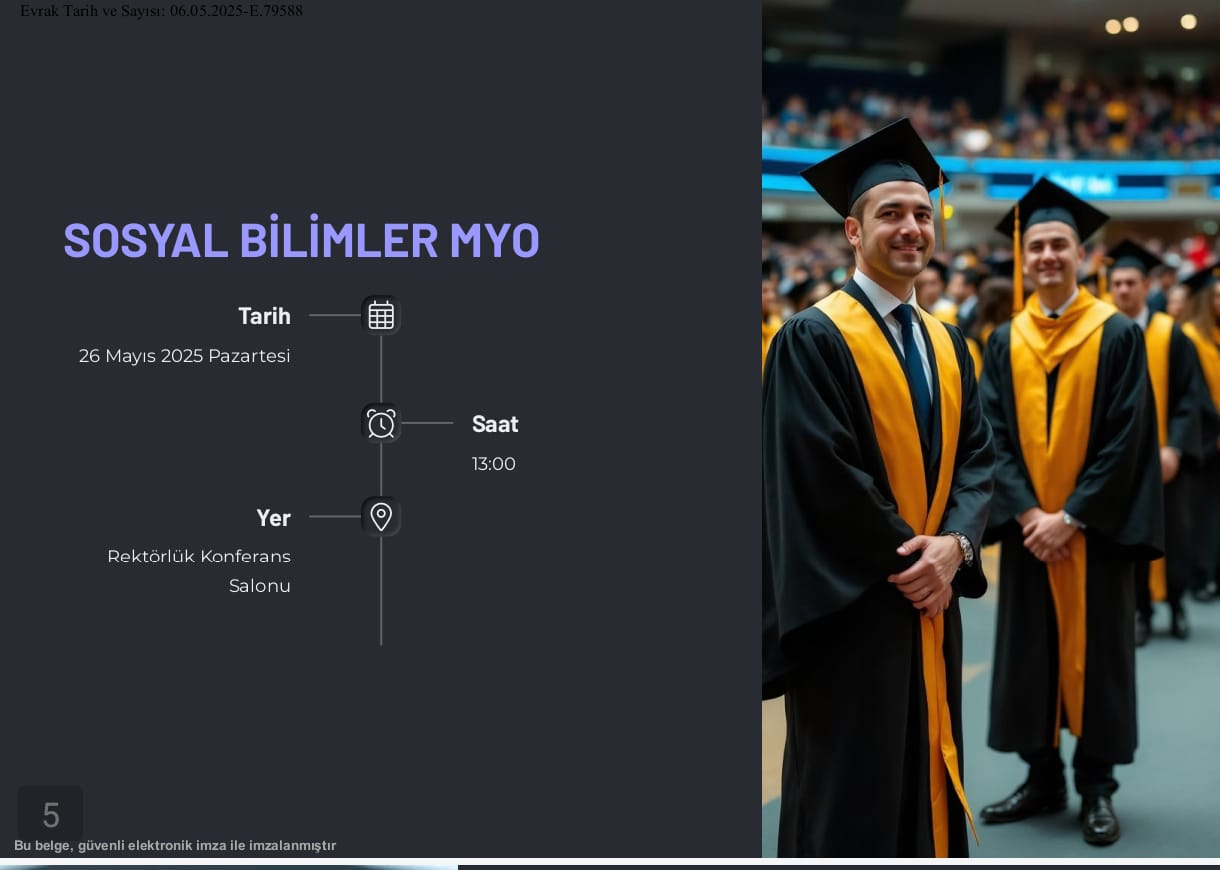
Task: Click the date 26 Mayıs 2025 Pazartesi
Action: pos(185,356)
